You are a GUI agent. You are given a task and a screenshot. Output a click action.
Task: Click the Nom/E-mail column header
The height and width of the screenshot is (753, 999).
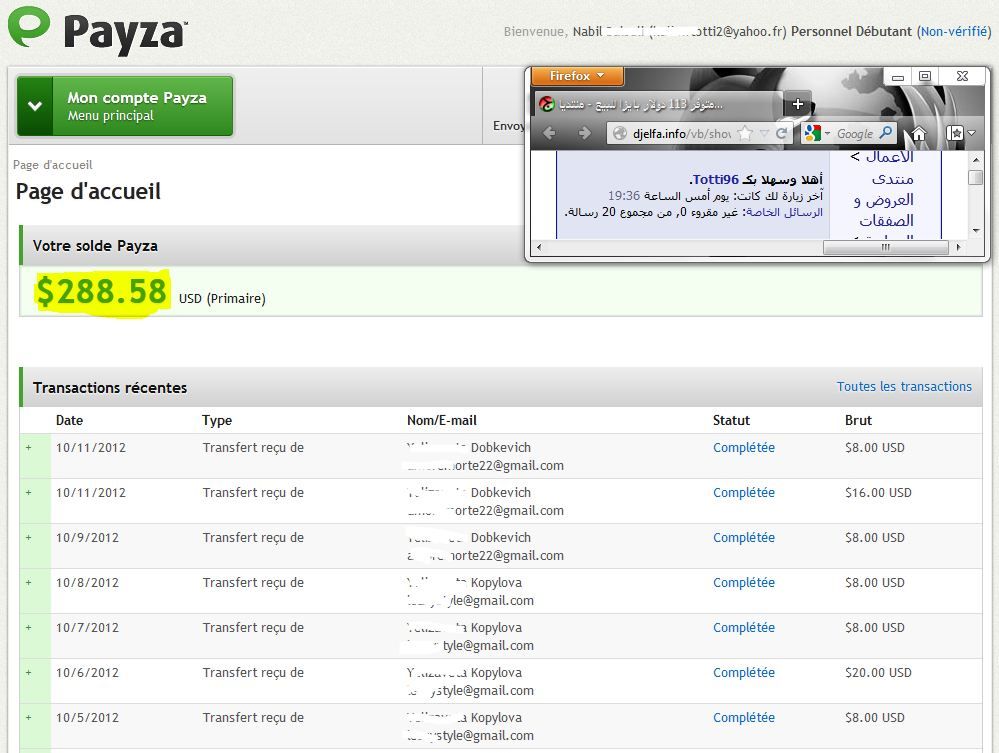(x=442, y=420)
